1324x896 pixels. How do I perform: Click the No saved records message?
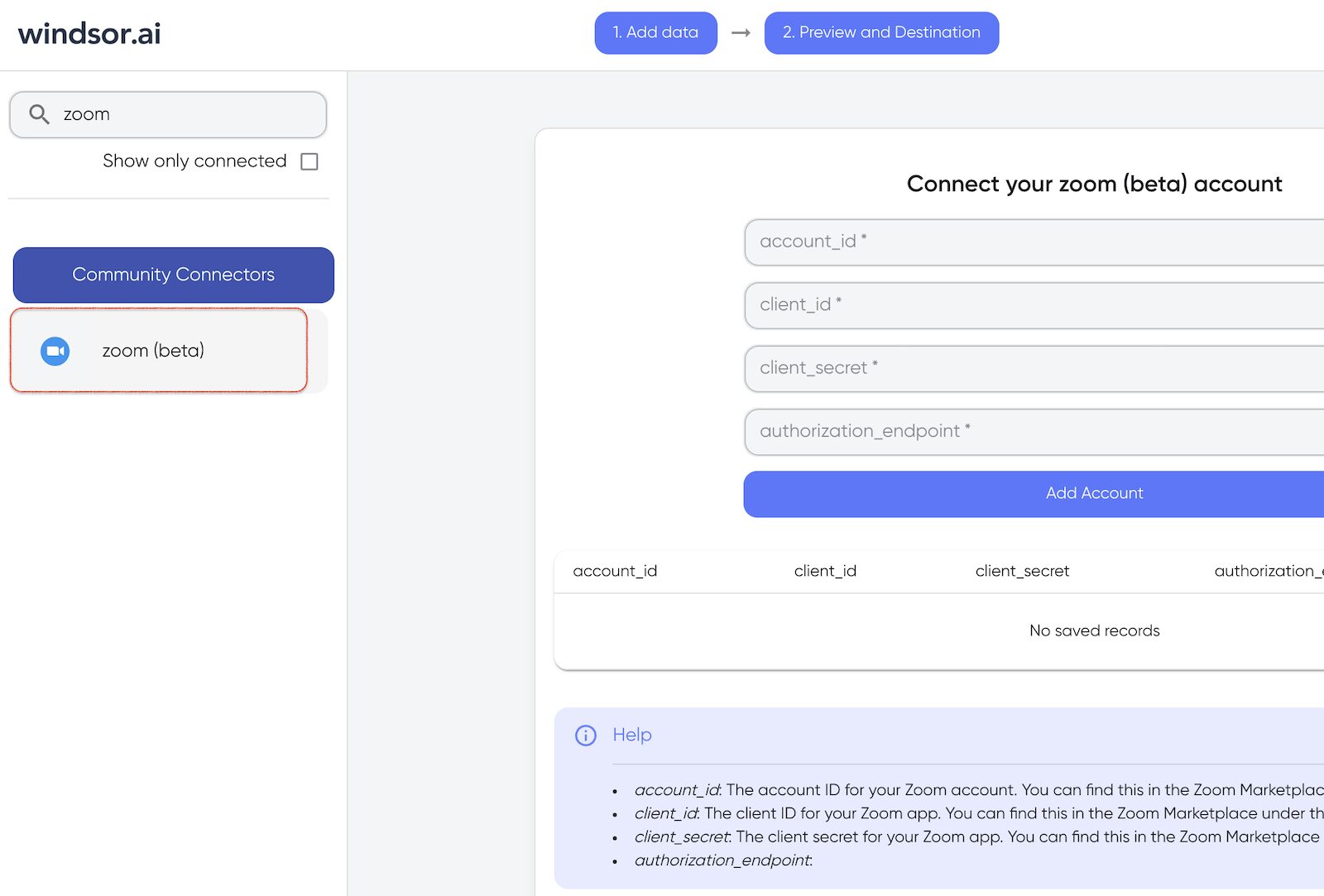[x=1095, y=630]
